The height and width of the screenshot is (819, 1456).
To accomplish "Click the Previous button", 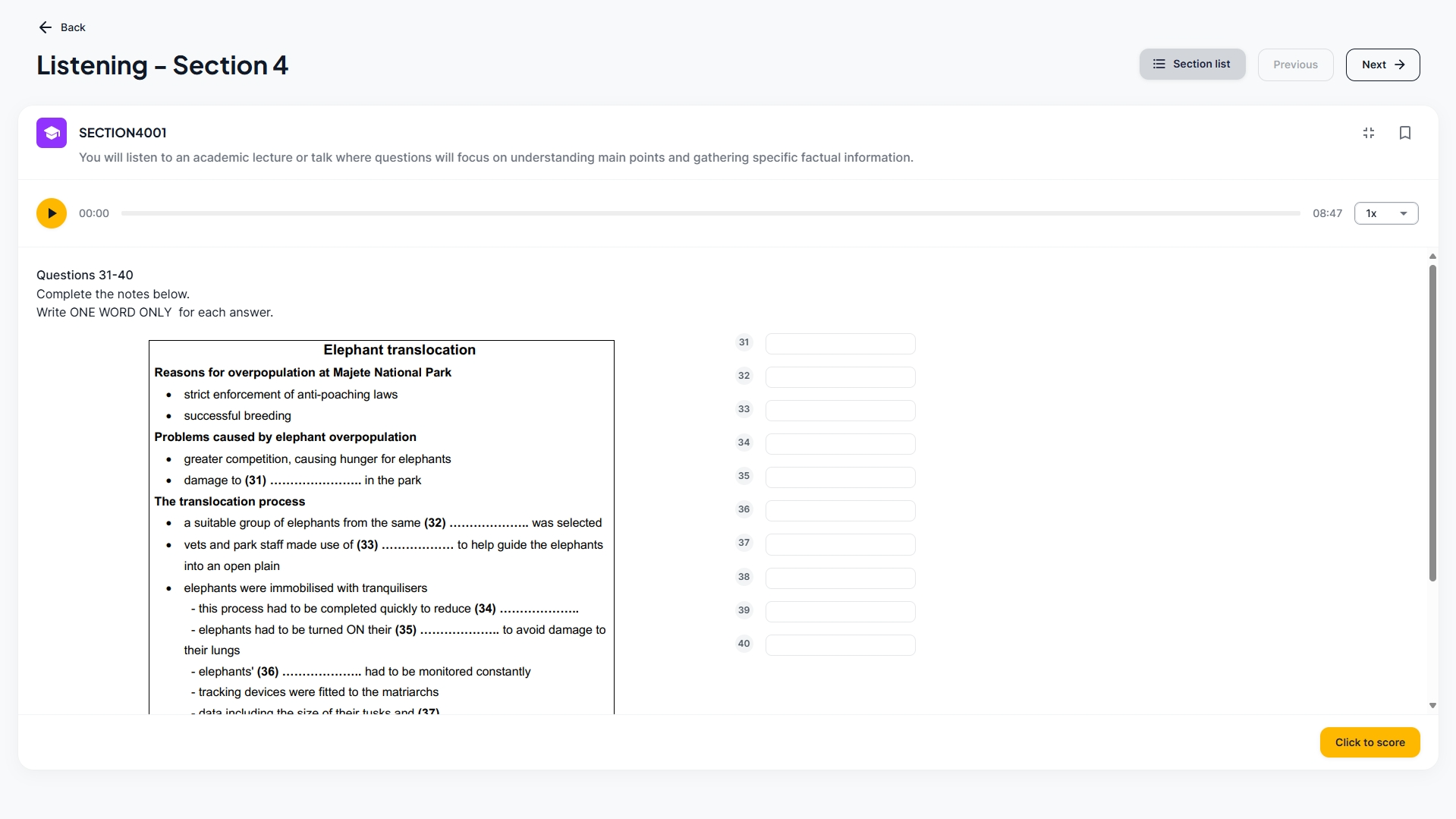I will [x=1295, y=65].
